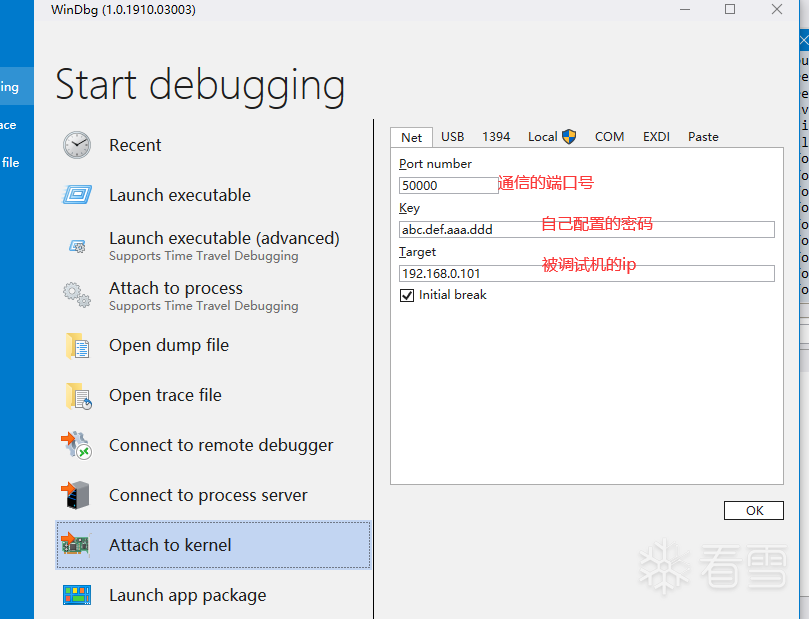809x619 pixels.
Task: Confirm with the OK button
Action: [754, 511]
